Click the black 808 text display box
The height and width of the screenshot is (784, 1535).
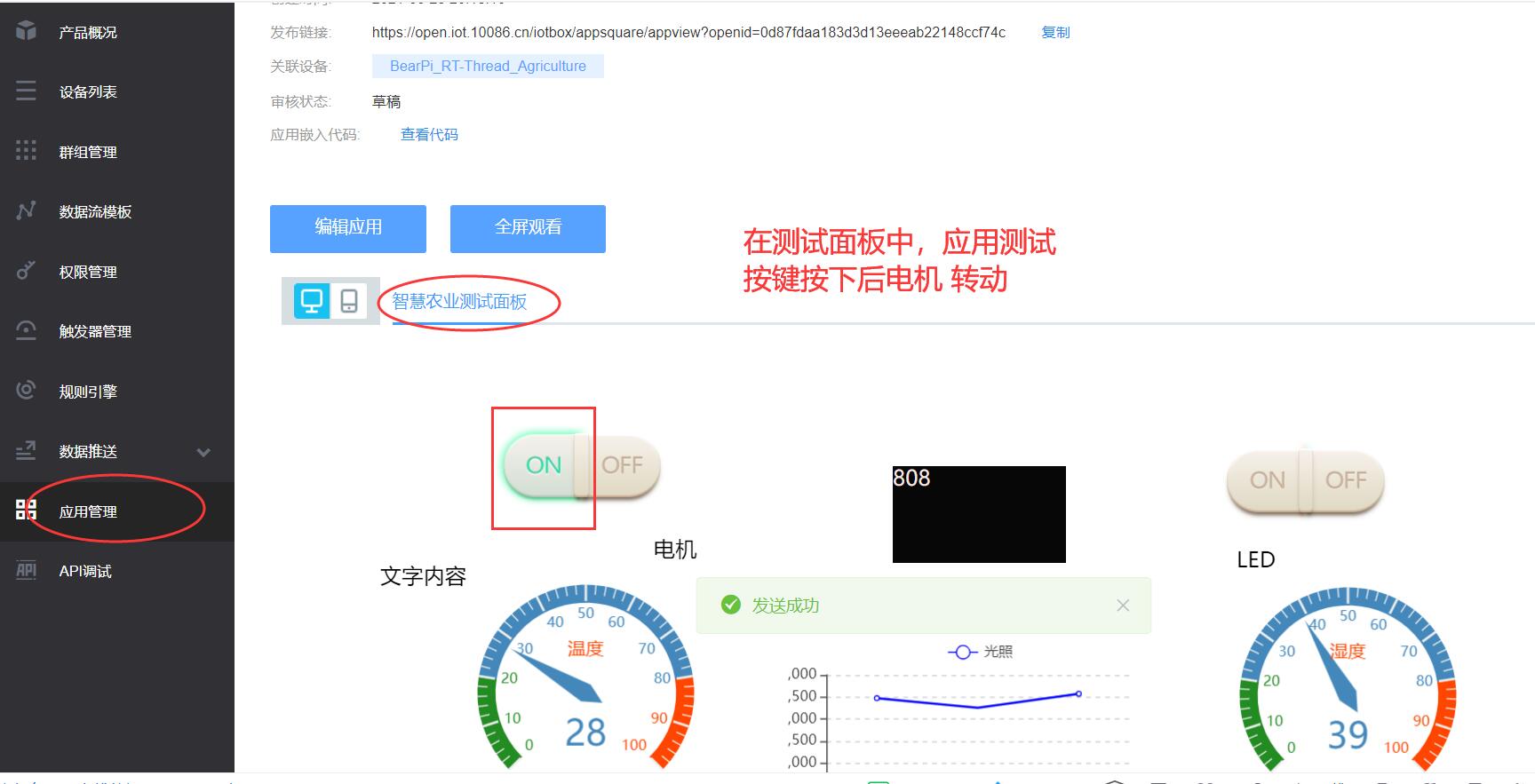[x=979, y=514]
